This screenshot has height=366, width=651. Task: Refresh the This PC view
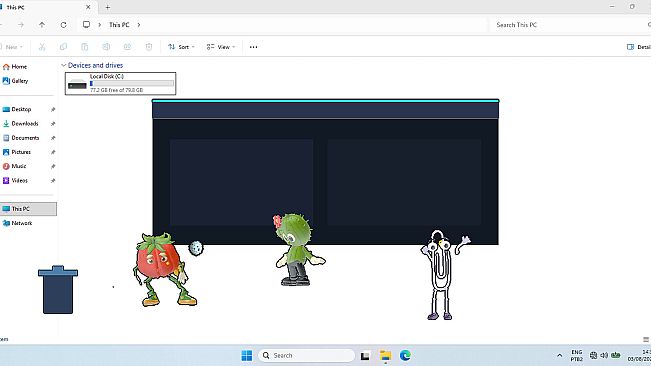64,25
